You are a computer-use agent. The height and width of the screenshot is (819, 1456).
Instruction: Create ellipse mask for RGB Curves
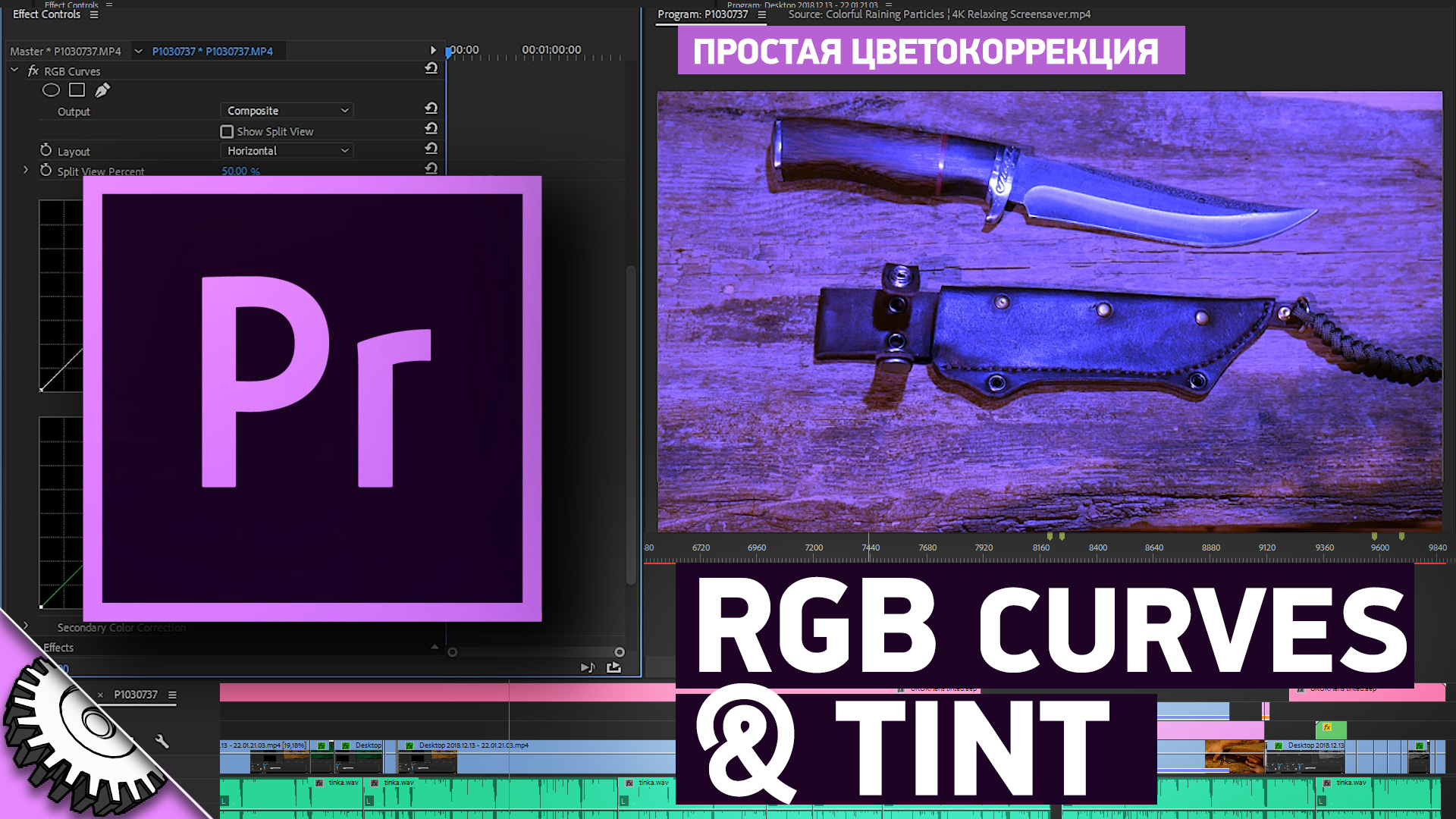pos(51,90)
